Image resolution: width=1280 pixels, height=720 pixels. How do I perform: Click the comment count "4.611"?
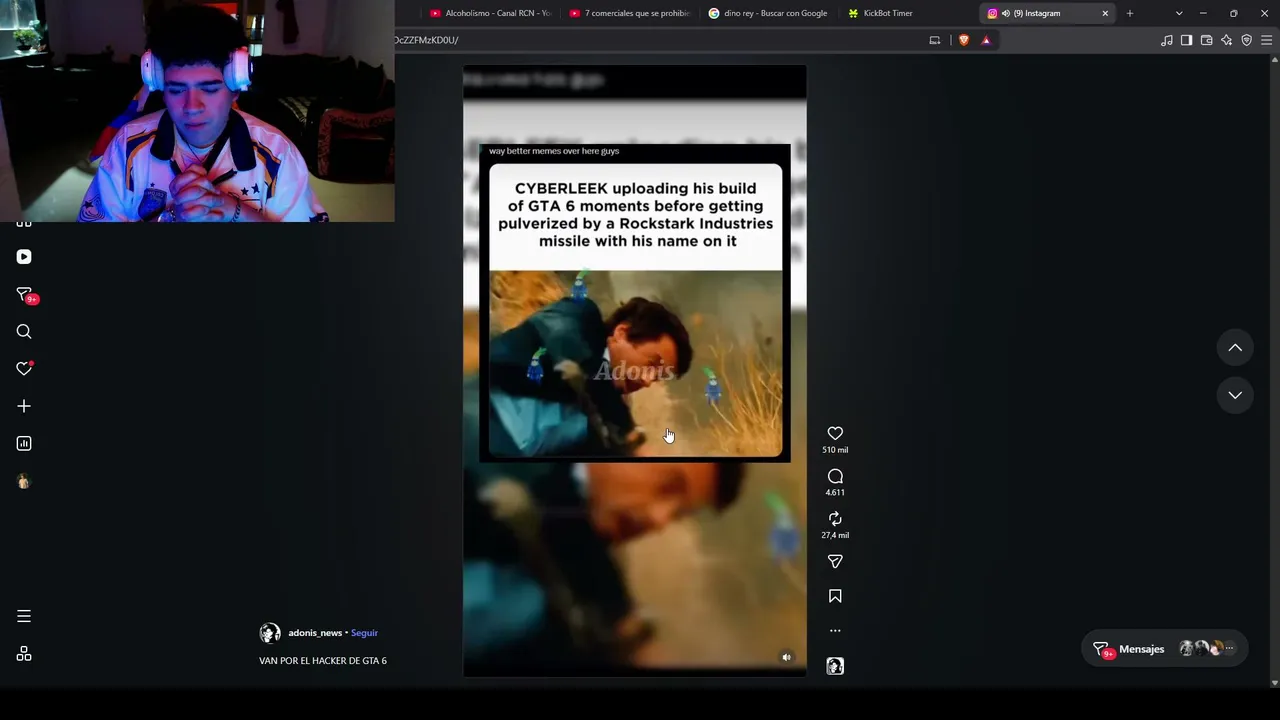(835, 493)
